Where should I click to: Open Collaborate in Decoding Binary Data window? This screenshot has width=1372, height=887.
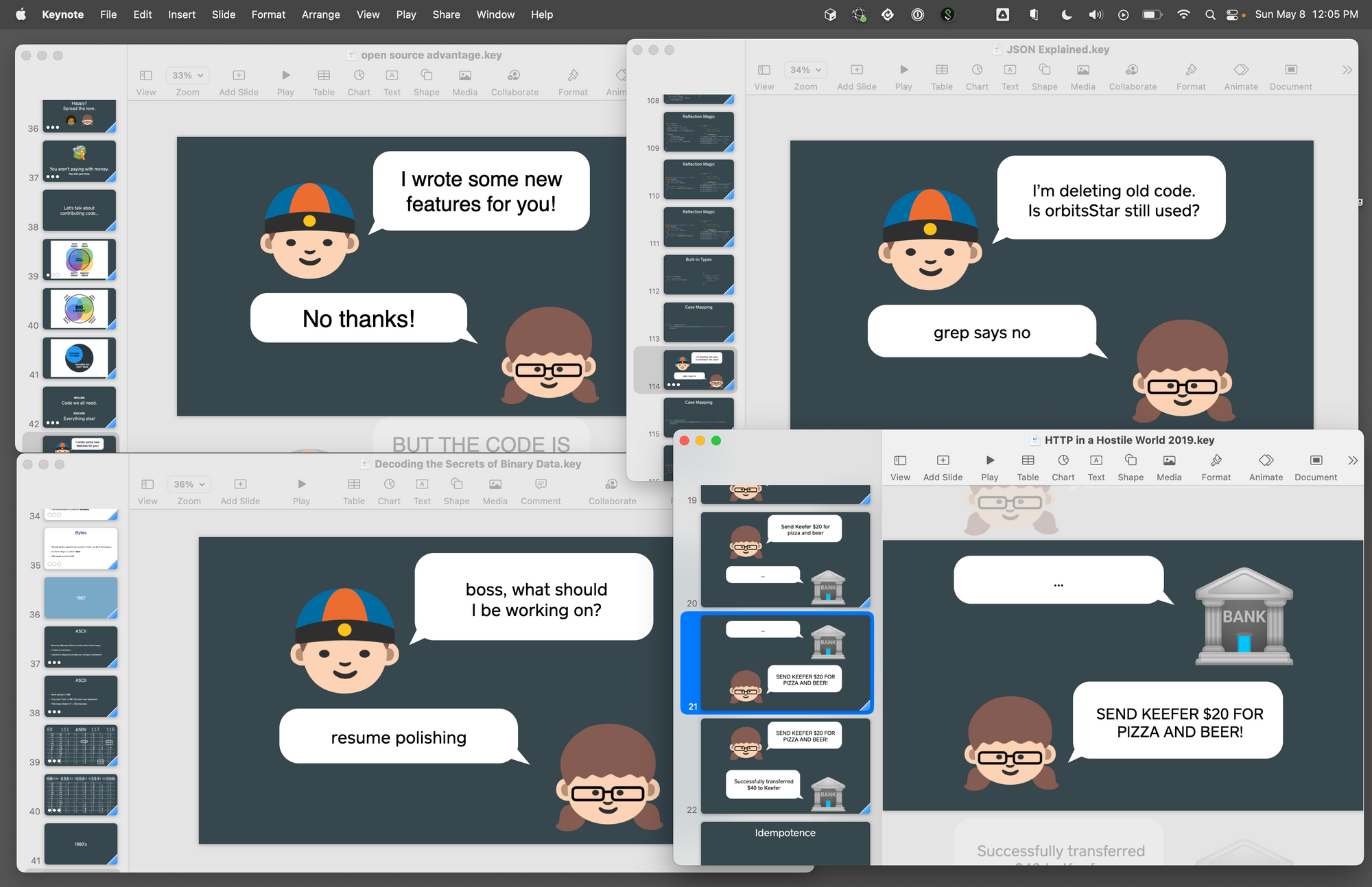tap(612, 491)
